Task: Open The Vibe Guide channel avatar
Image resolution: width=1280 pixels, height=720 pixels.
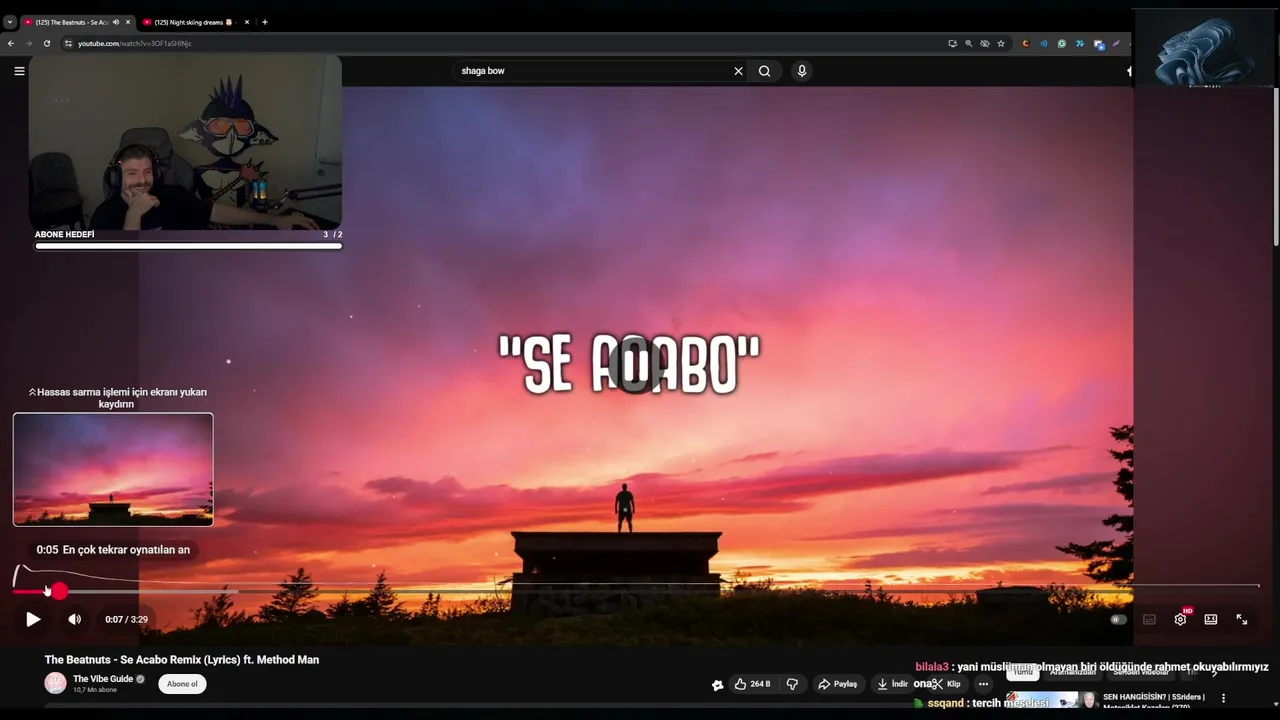Action: 55,683
